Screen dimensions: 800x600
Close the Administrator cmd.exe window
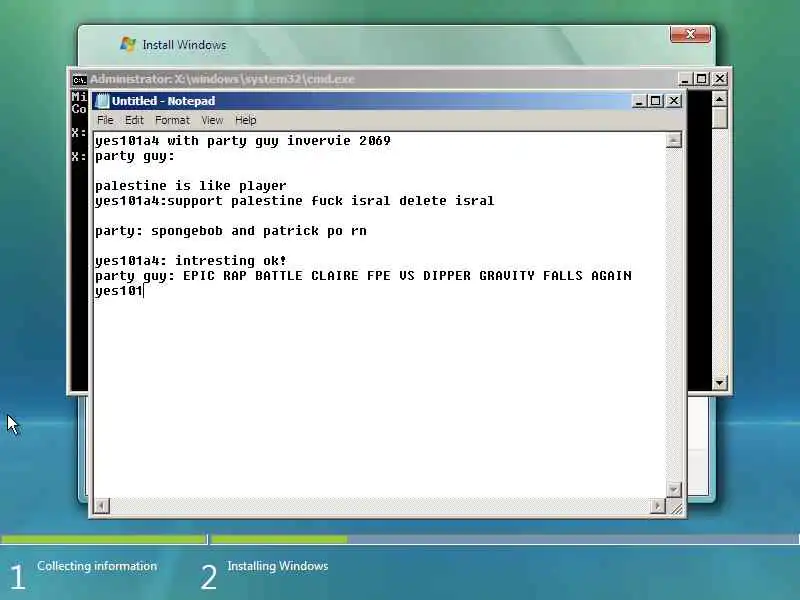pos(720,79)
